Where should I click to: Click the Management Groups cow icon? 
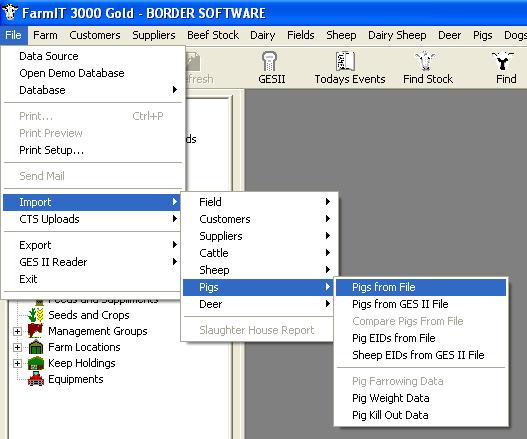click(36, 331)
